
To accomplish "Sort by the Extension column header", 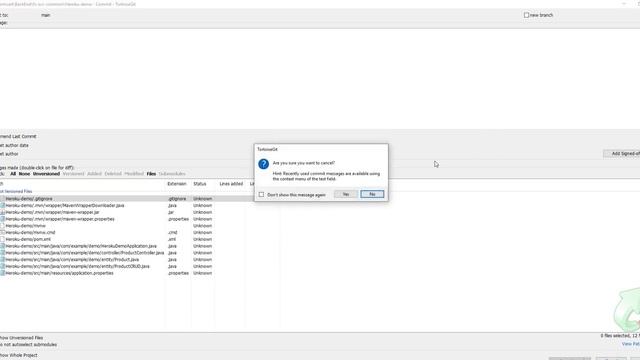I will click(x=177, y=184).
